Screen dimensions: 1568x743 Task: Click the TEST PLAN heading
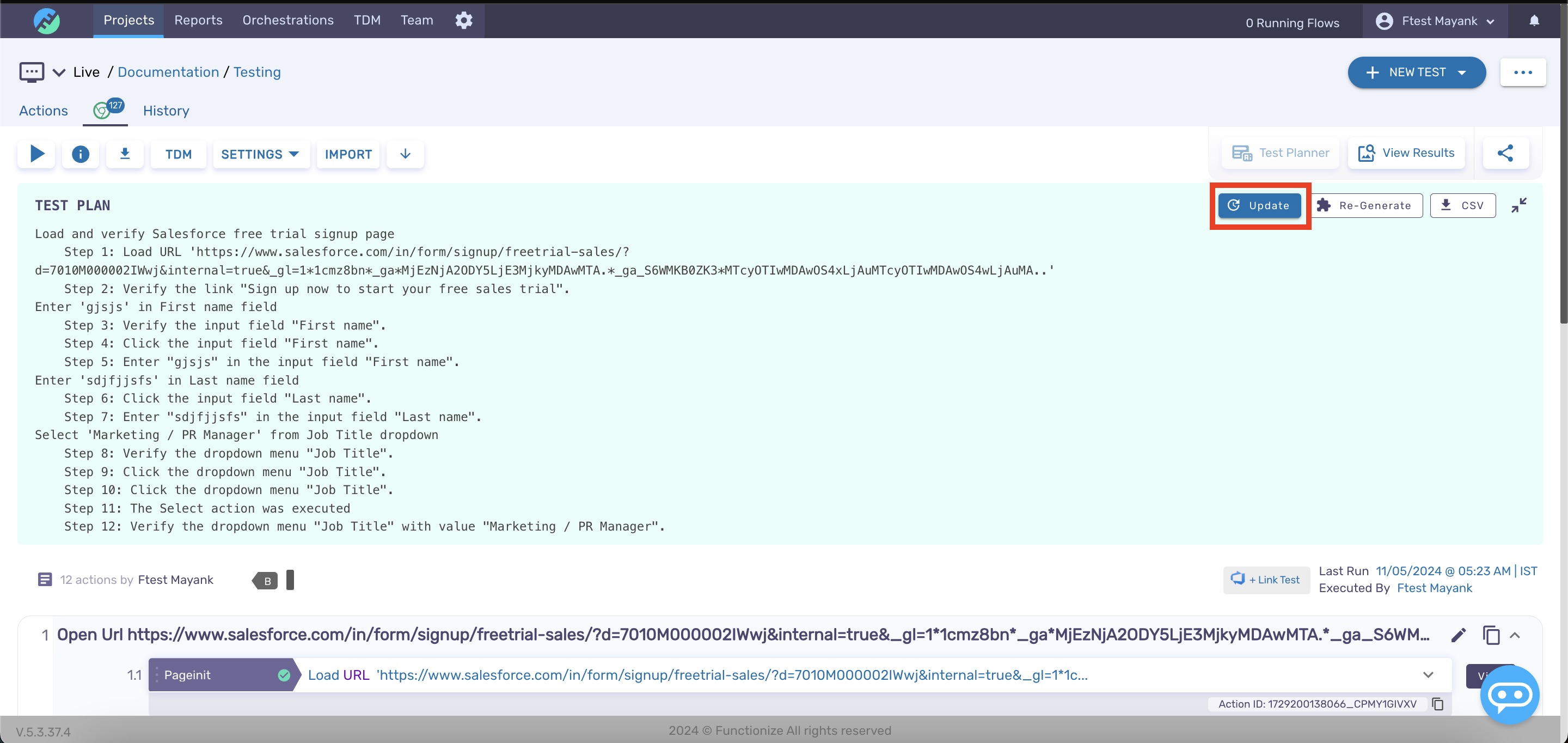(x=72, y=205)
